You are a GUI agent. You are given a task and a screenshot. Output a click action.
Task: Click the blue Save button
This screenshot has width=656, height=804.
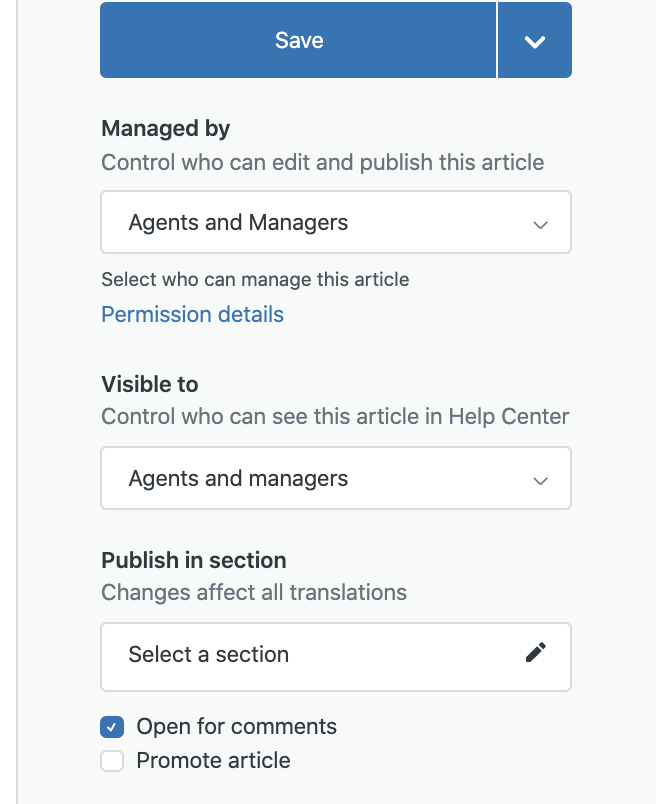(298, 40)
